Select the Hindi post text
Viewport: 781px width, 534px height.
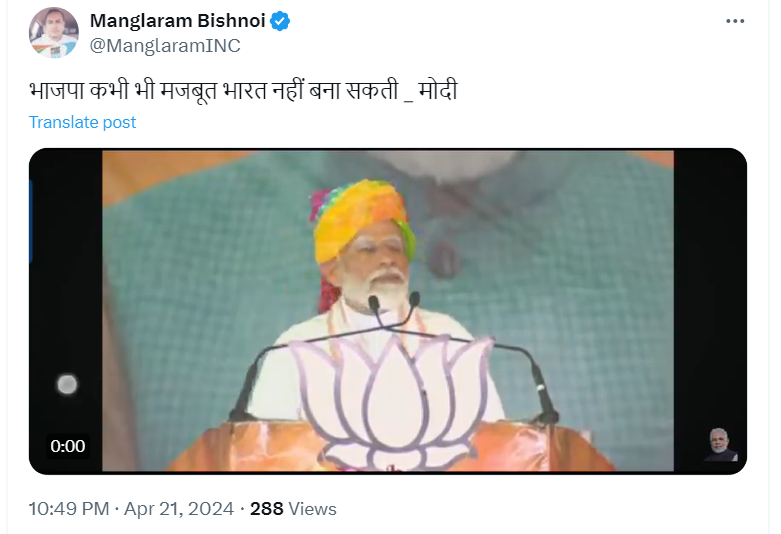click(243, 91)
